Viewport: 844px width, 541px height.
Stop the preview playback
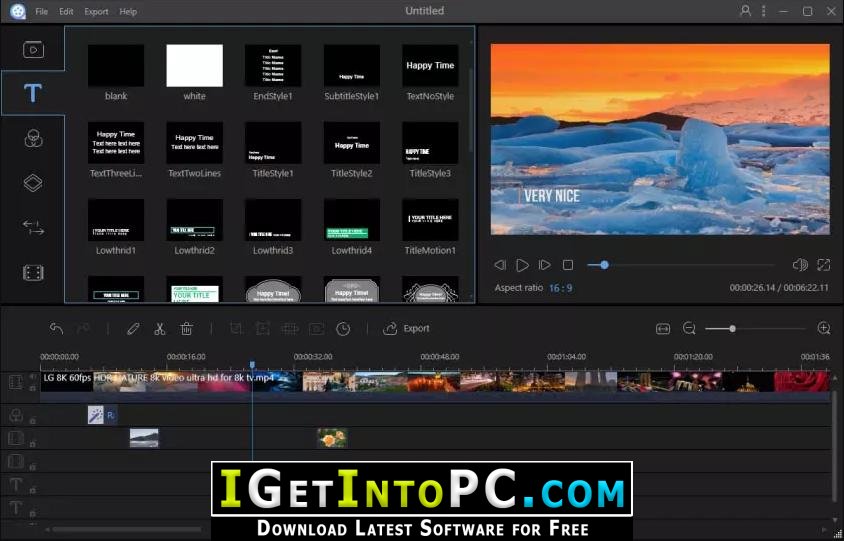coord(567,265)
